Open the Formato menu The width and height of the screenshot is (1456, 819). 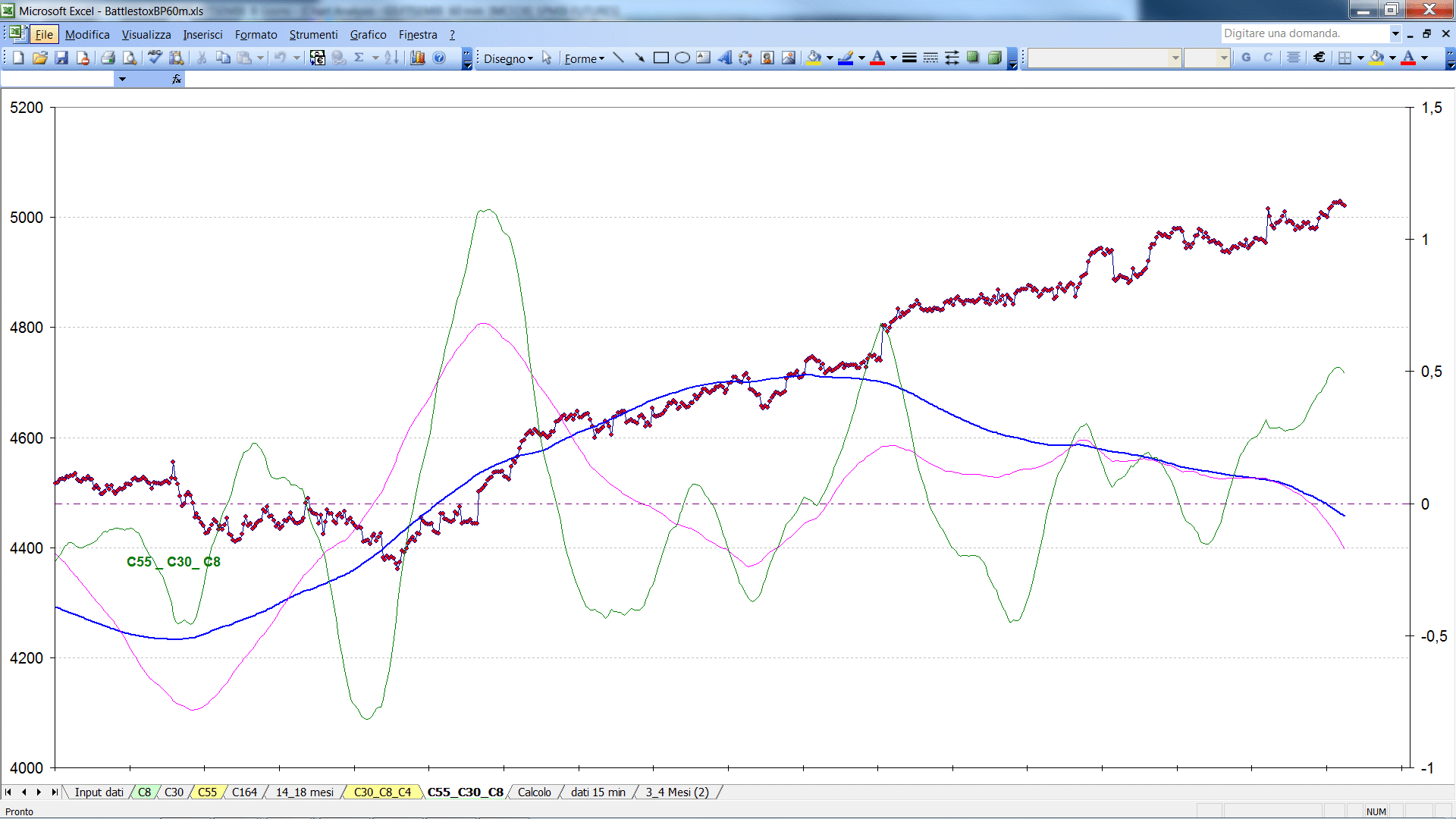click(256, 34)
